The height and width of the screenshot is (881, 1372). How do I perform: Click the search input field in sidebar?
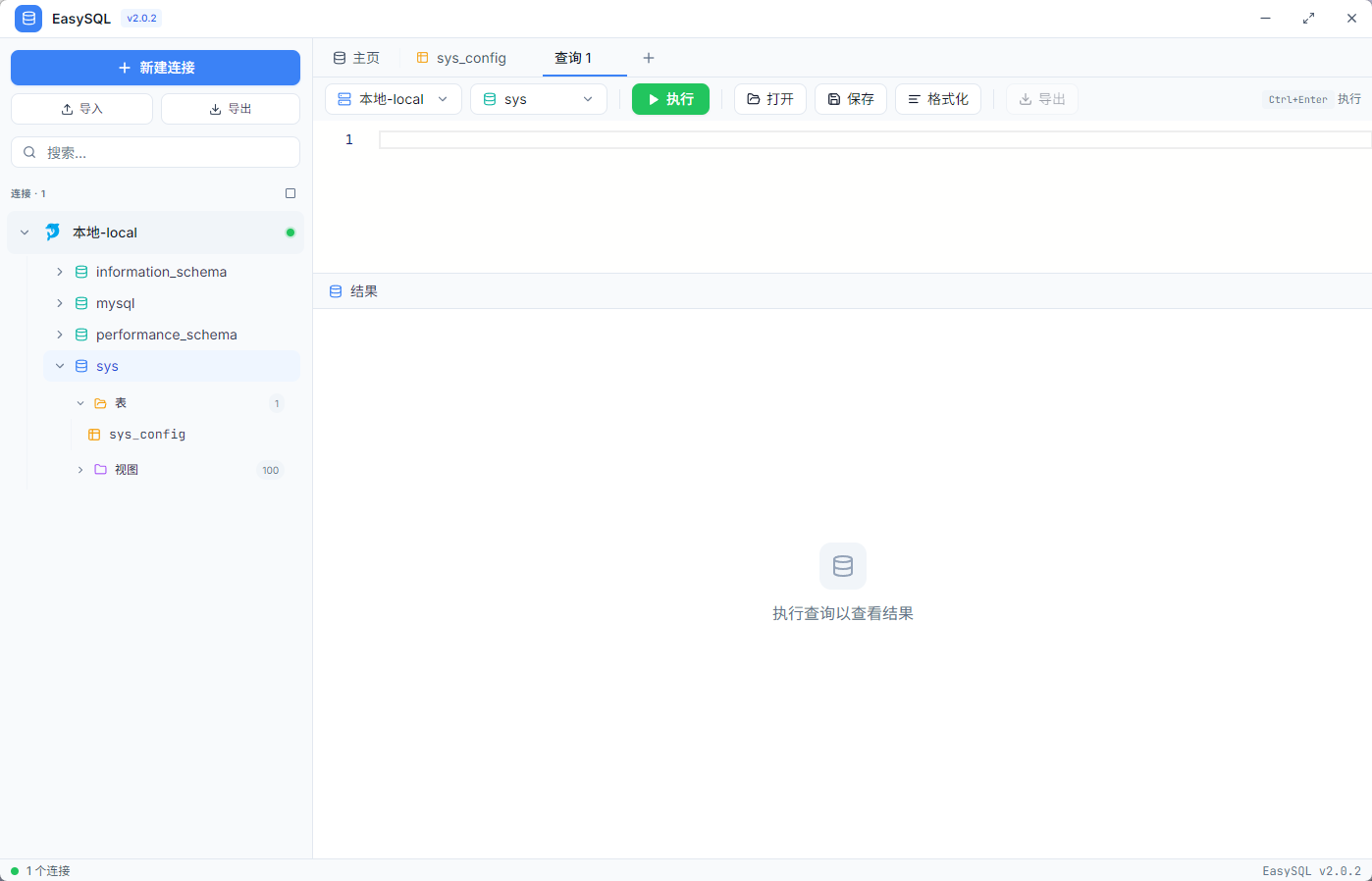(155, 152)
